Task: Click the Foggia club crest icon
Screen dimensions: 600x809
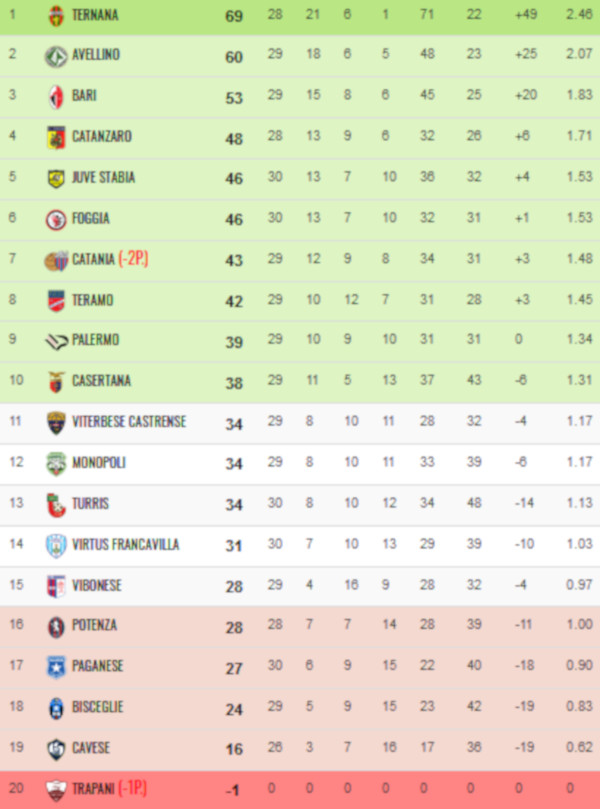Action: [56, 219]
